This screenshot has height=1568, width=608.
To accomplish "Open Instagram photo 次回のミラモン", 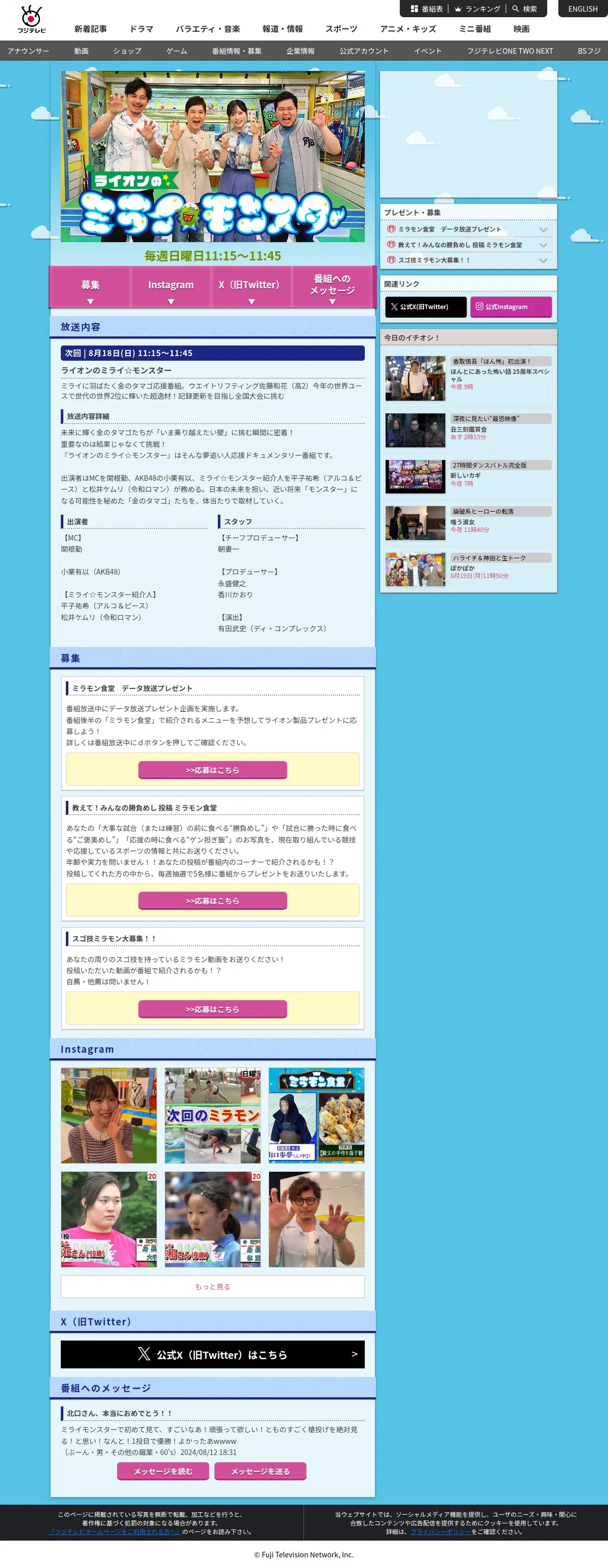I will pos(212,1115).
